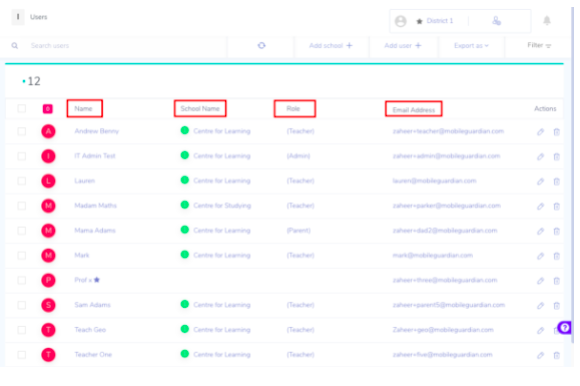Select Madam Maths row checkbox
This screenshot has width=580, height=386.
22,206
